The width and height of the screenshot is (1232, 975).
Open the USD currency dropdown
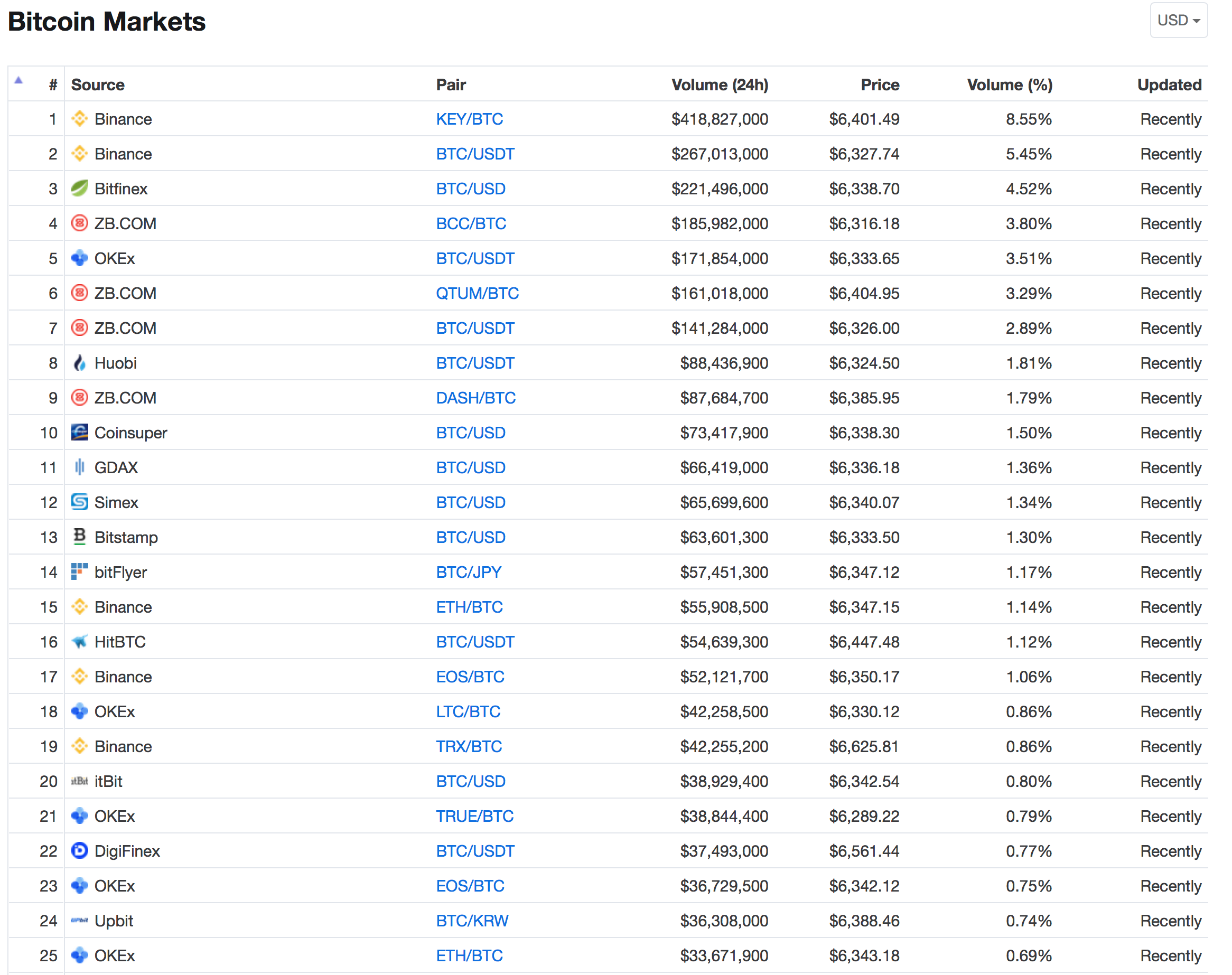pyautogui.click(x=1178, y=21)
